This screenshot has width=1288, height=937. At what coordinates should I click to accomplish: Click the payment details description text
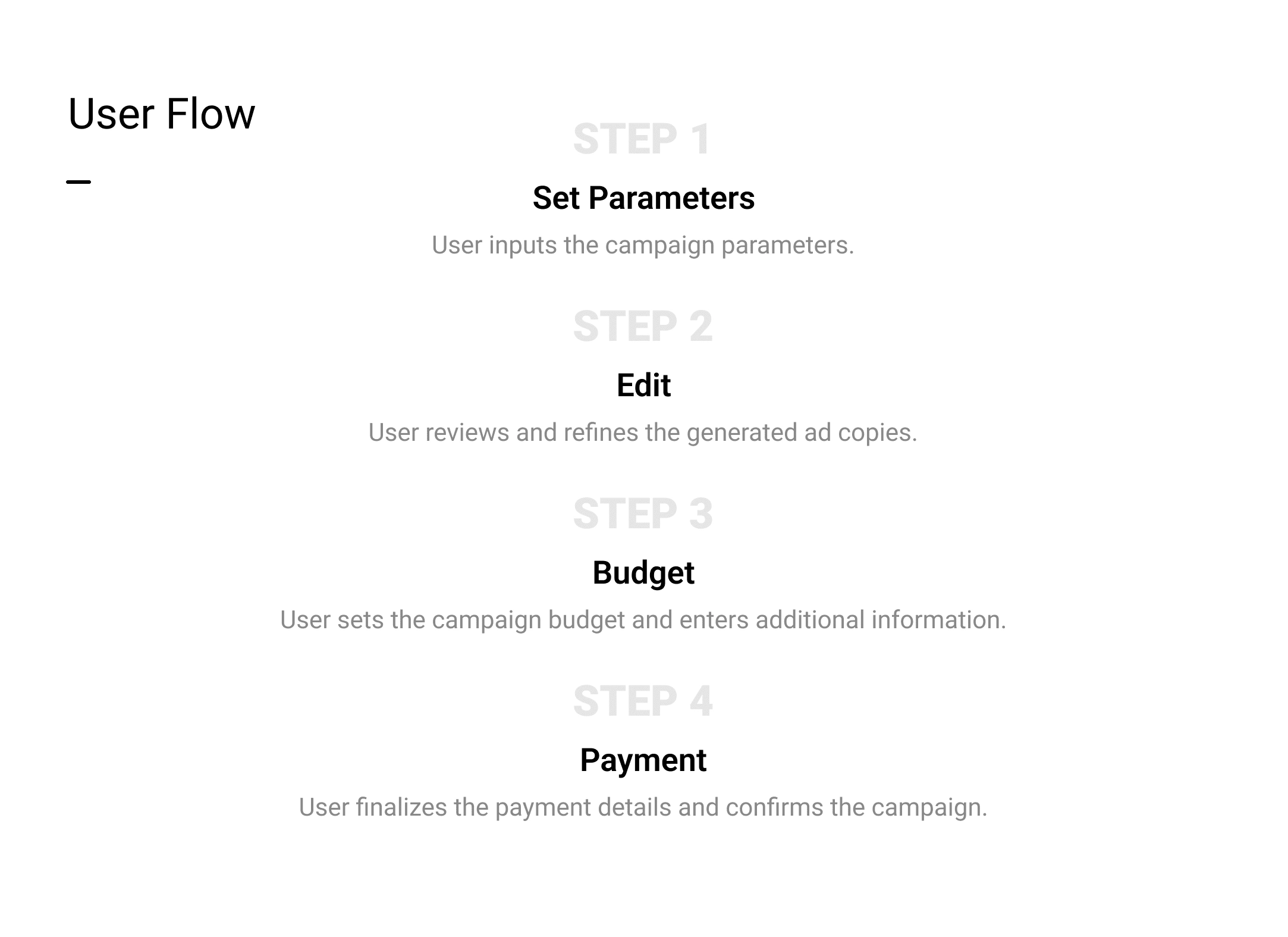click(643, 807)
